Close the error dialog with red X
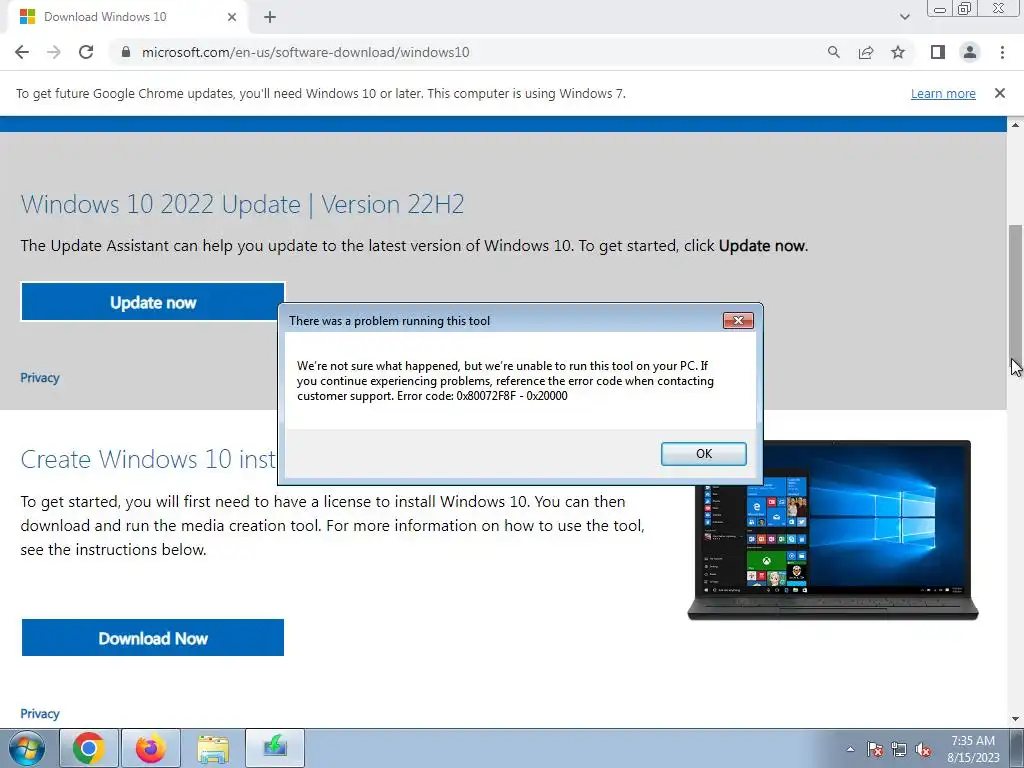1024x768 pixels. [x=738, y=320]
